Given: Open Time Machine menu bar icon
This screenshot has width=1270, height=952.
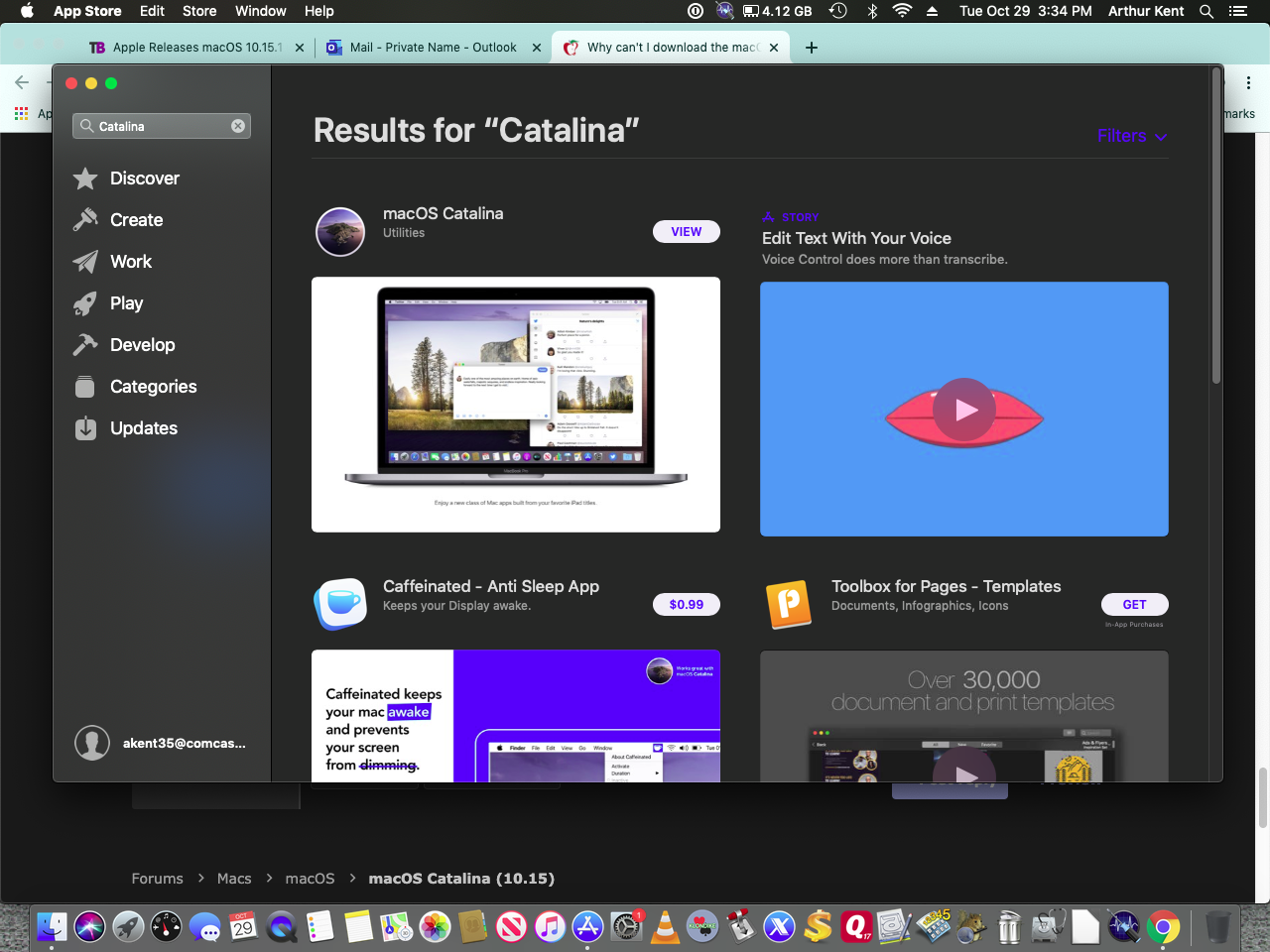Looking at the screenshot, I should [x=838, y=11].
